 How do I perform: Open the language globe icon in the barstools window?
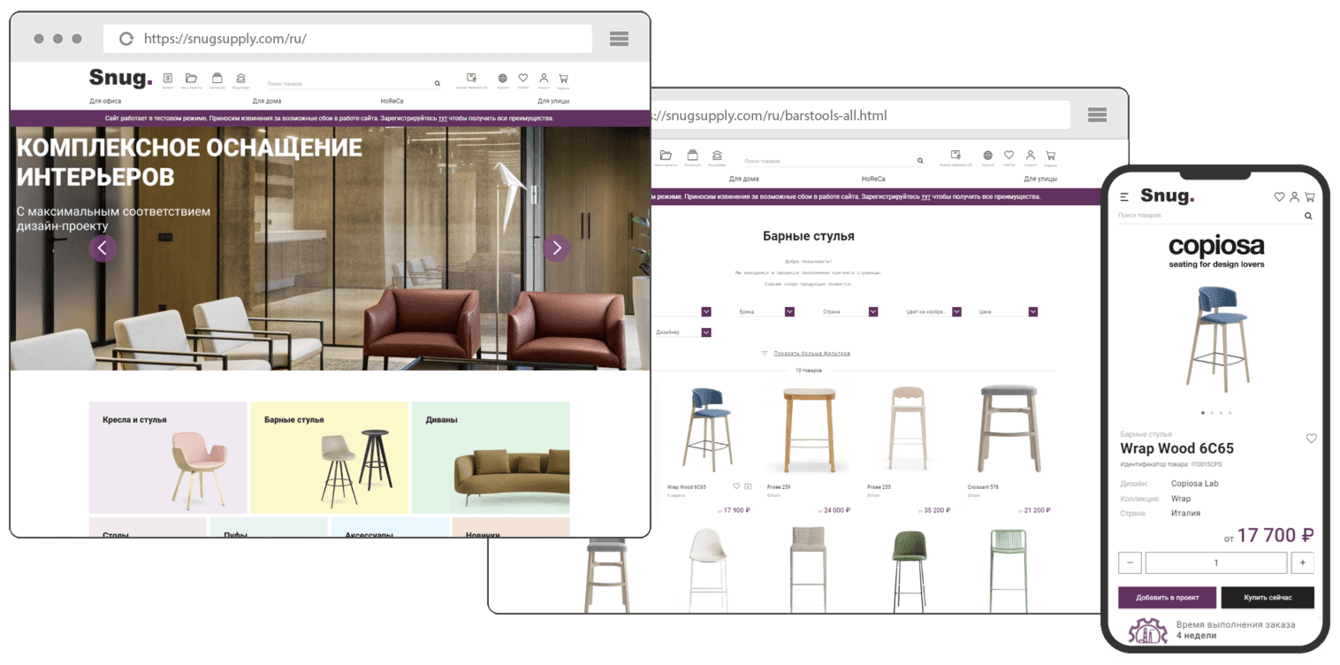click(988, 155)
